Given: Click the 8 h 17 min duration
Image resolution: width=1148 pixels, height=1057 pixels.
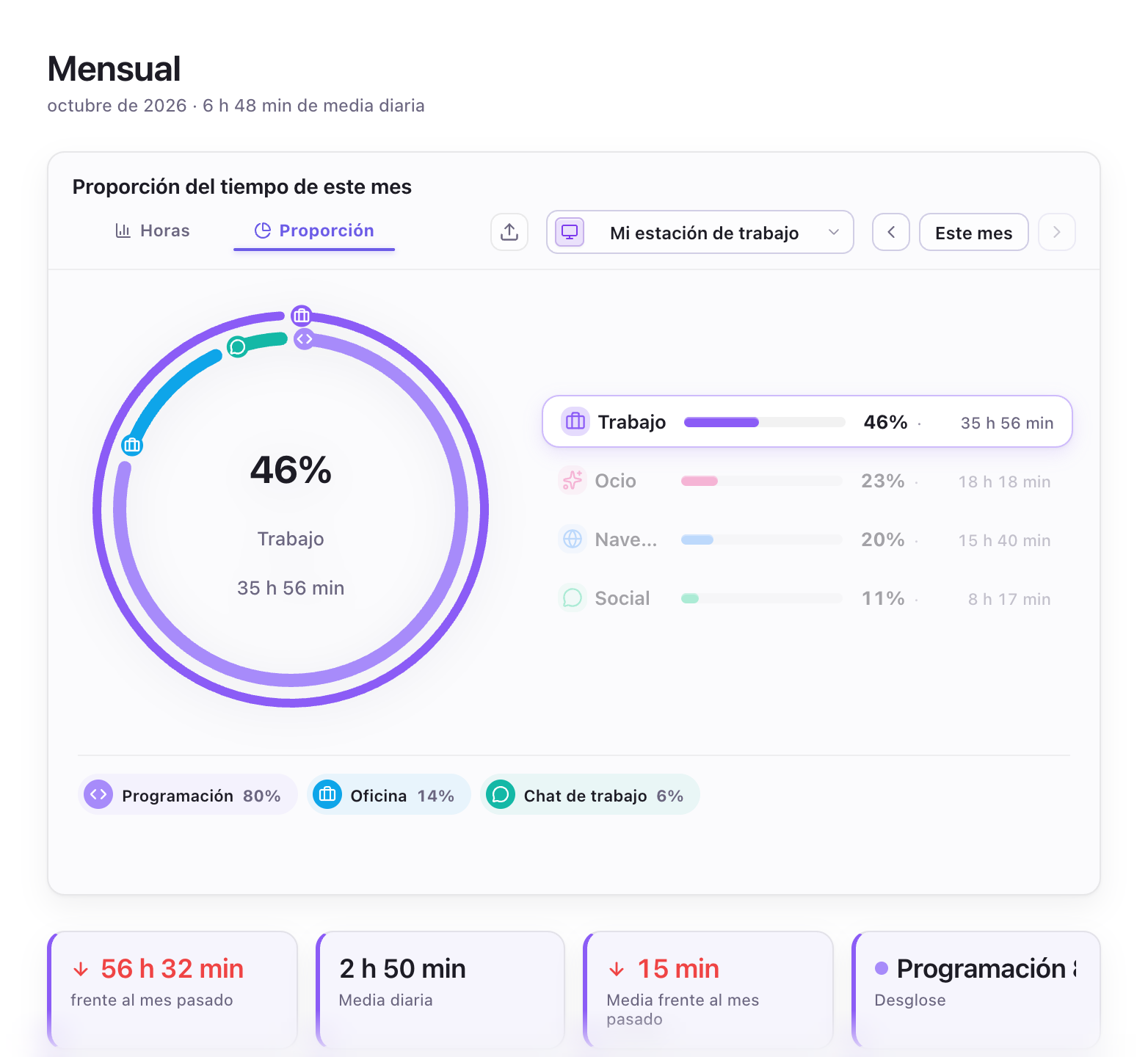Looking at the screenshot, I should point(1009,599).
